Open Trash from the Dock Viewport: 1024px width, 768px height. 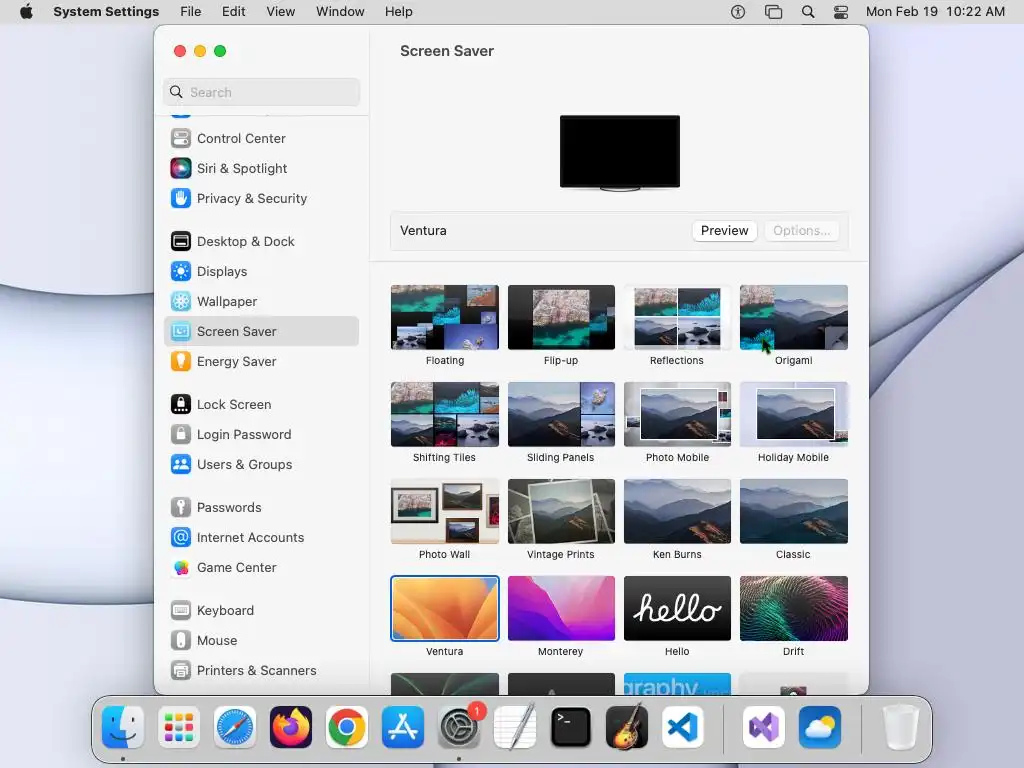coord(901,728)
